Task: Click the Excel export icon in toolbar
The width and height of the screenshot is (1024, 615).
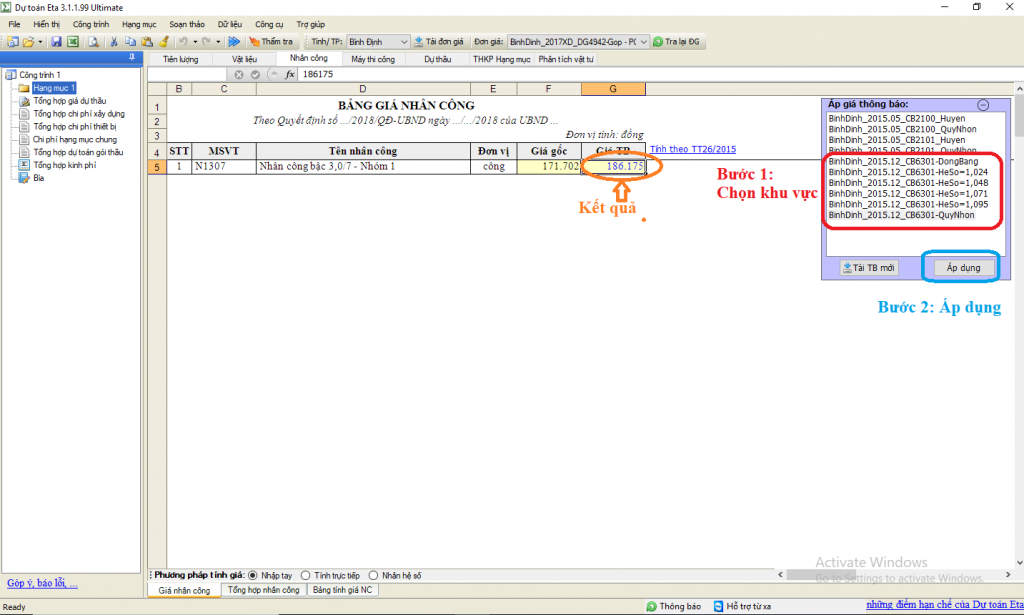Action: point(73,42)
